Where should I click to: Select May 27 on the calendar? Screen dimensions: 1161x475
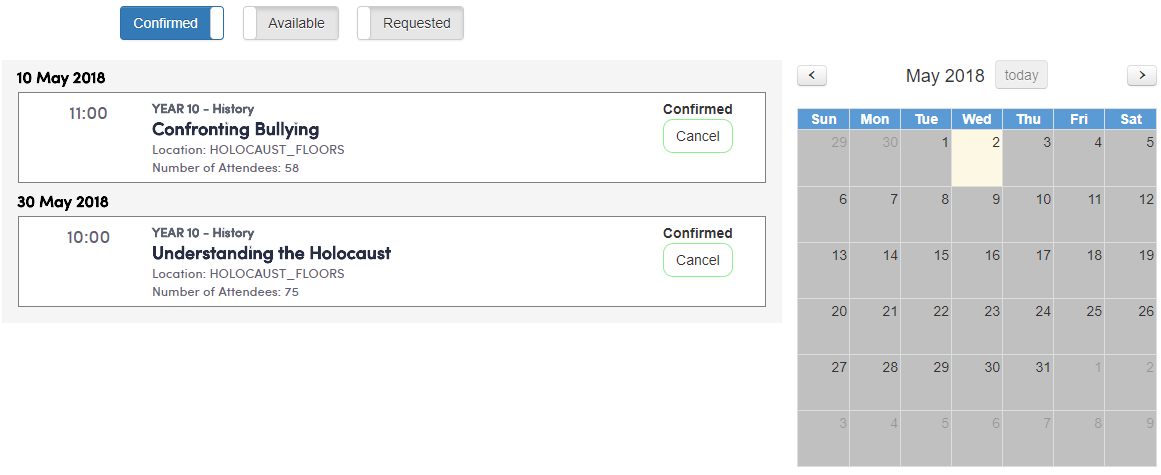coord(823,382)
